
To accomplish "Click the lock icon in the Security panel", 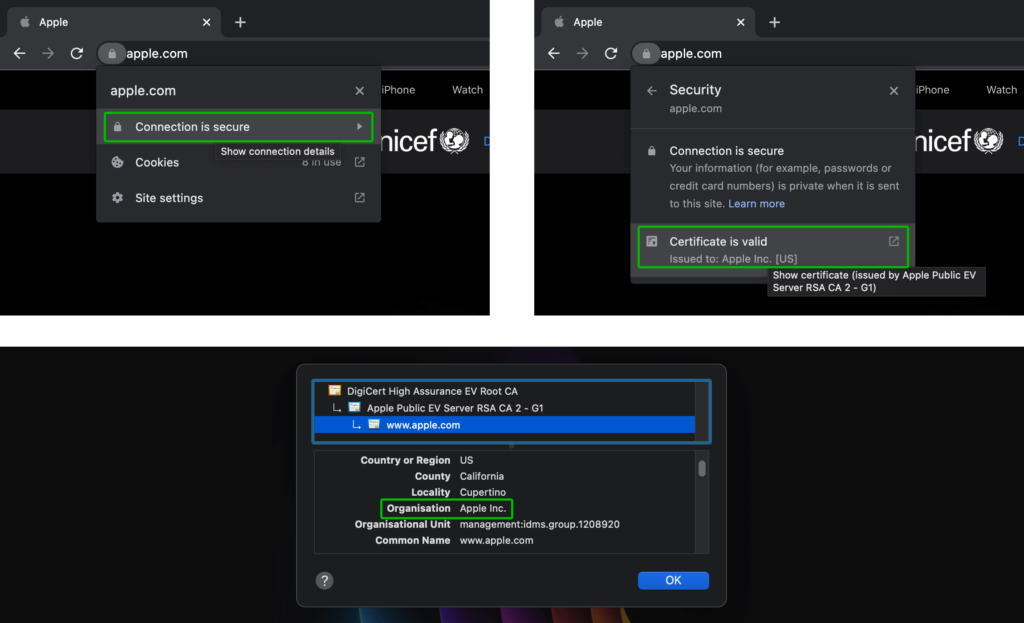I will (652, 151).
